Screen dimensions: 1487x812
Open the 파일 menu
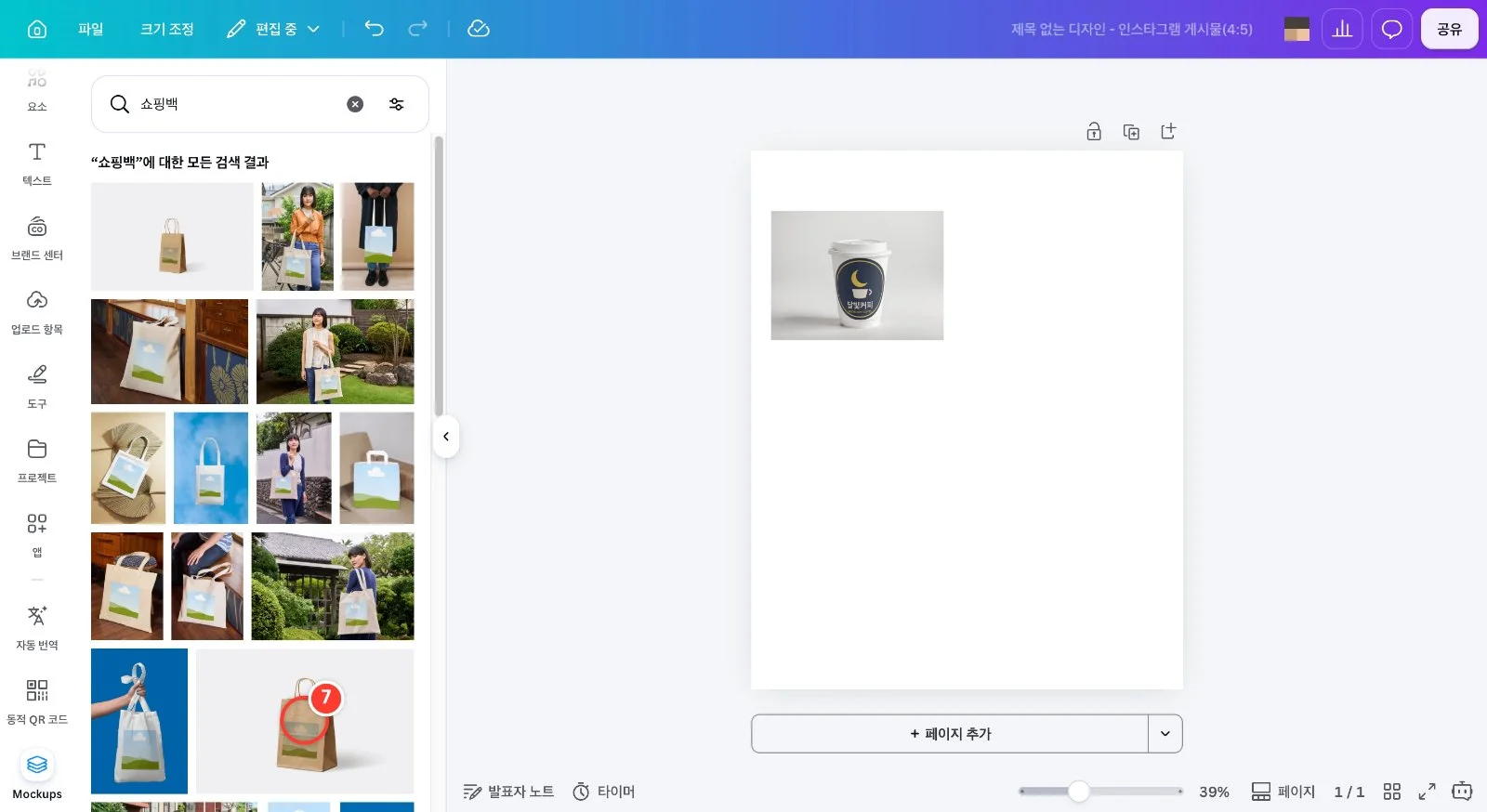click(x=91, y=29)
